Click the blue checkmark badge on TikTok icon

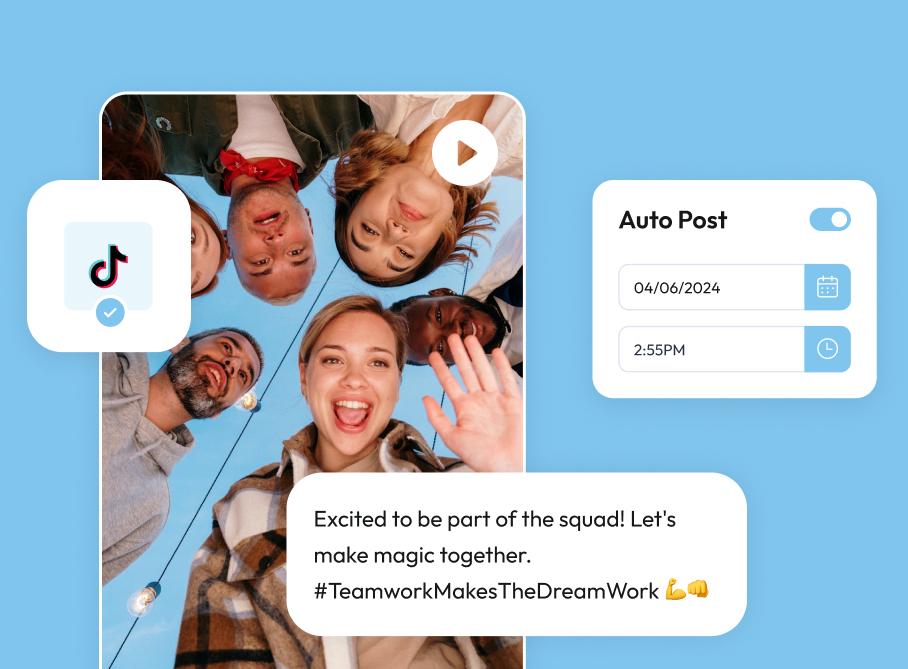point(110,313)
